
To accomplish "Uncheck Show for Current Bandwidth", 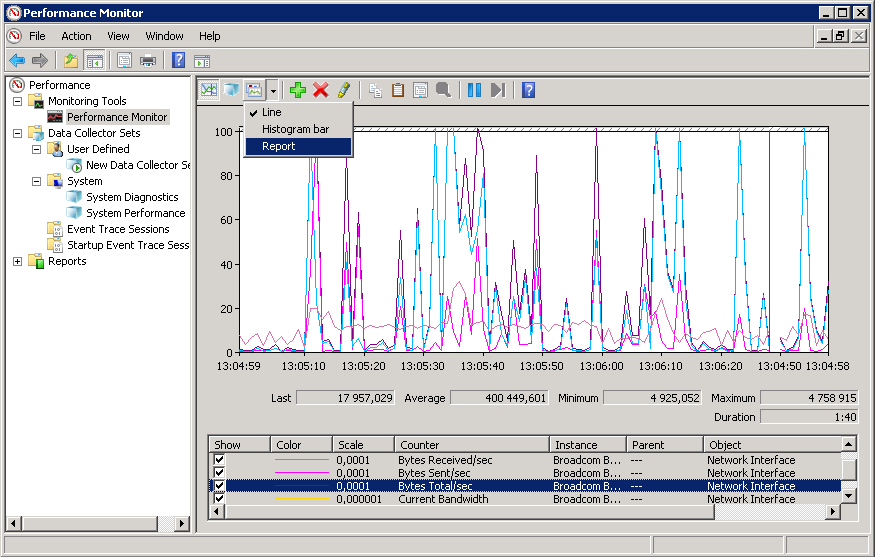I will pos(219,498).
